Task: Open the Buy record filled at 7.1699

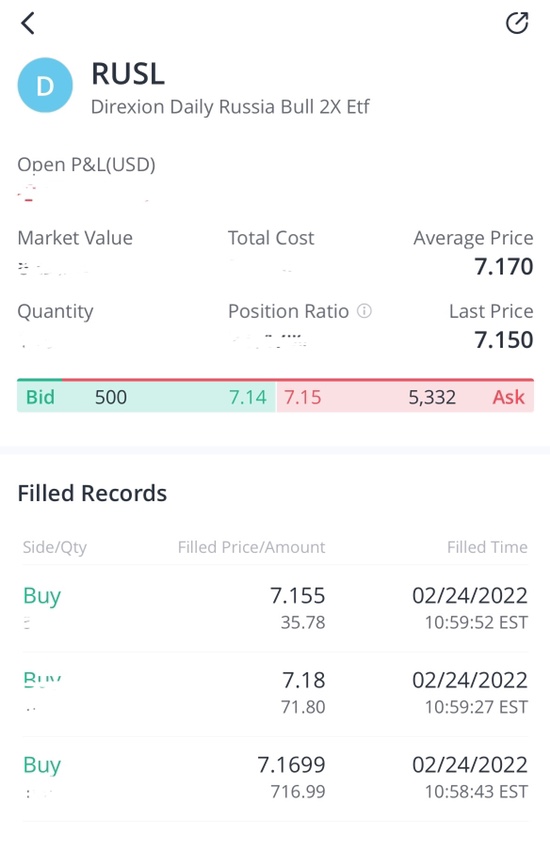Action: tap(275, 779)
